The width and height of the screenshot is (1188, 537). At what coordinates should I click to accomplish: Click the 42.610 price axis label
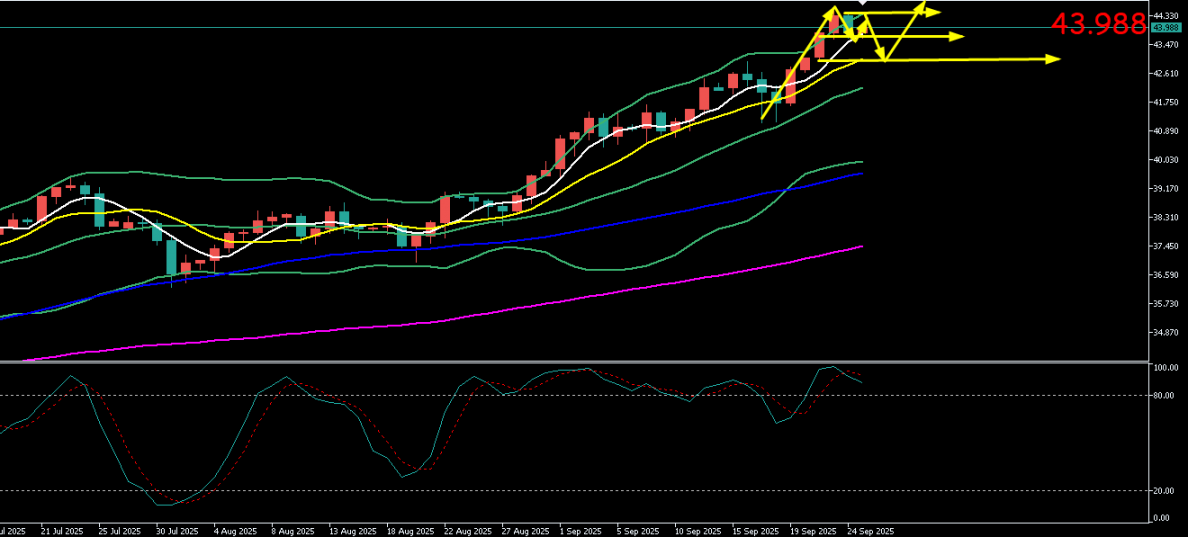click(1165, 73)
